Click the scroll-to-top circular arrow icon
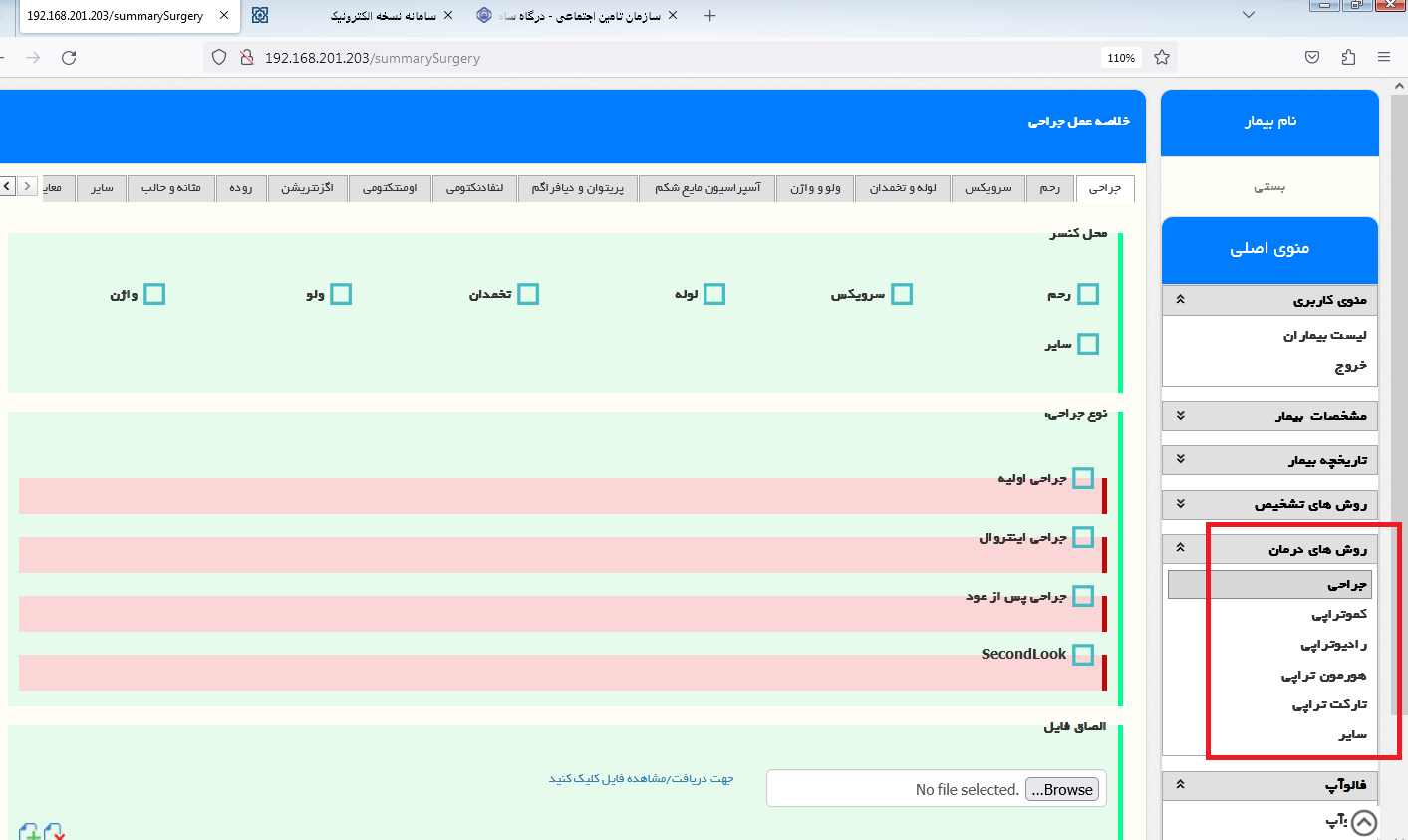Screen dimensions: 1408x840 (1364, 823)
